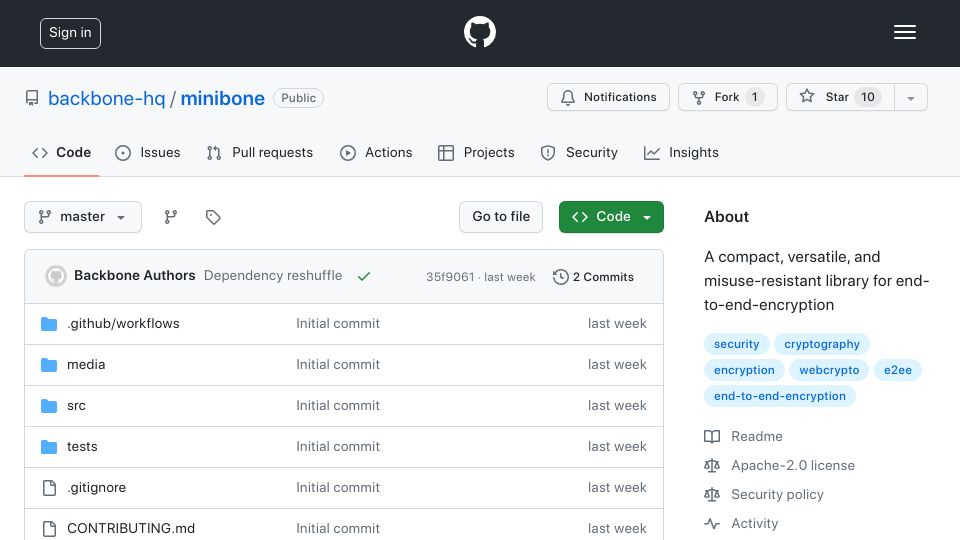Screen dimensions: 960x540
Task: Open the Backbone Authors commit author link
Action: [x=135, y=276]
